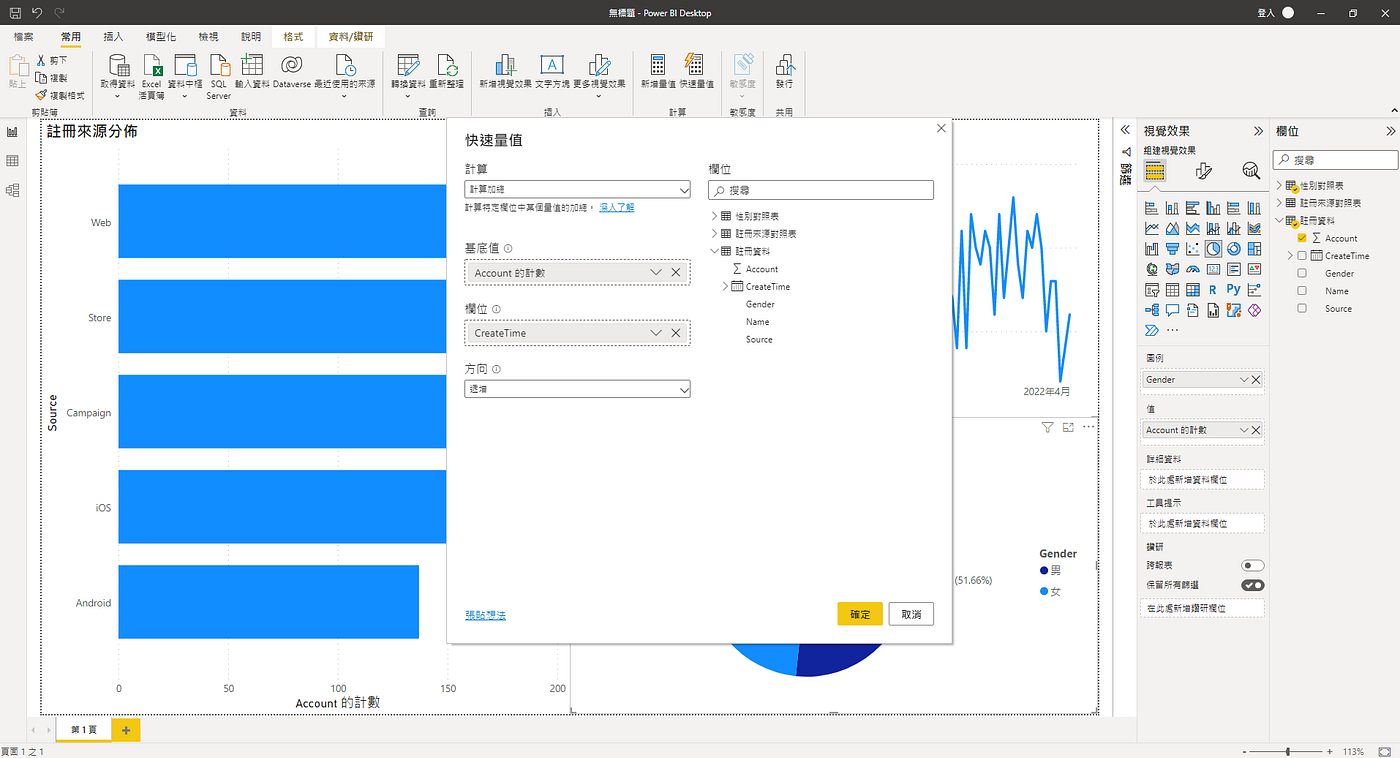
Task: Check the Source field checkbox
Action: click(1302, 308)
